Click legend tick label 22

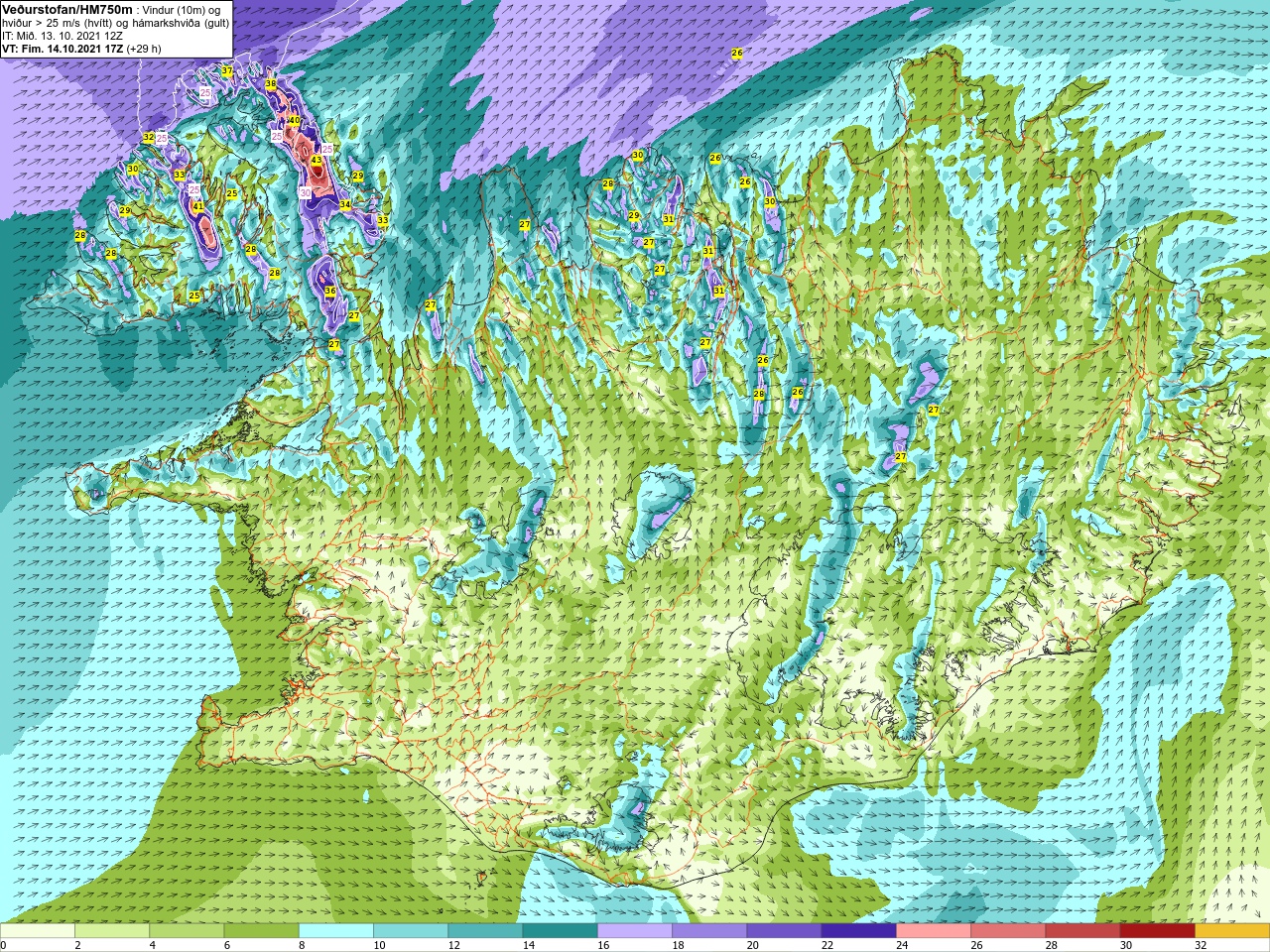click(827, 945)
